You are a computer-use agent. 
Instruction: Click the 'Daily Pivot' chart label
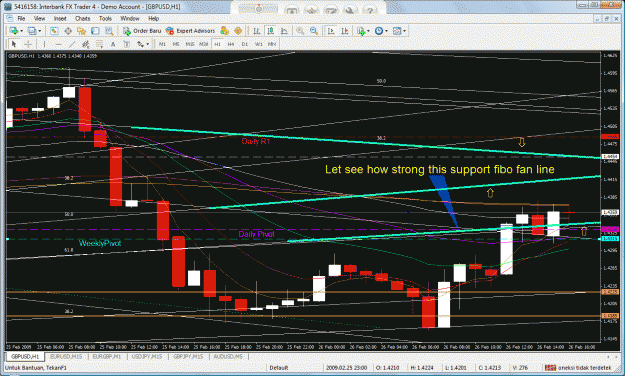(256, 234)
